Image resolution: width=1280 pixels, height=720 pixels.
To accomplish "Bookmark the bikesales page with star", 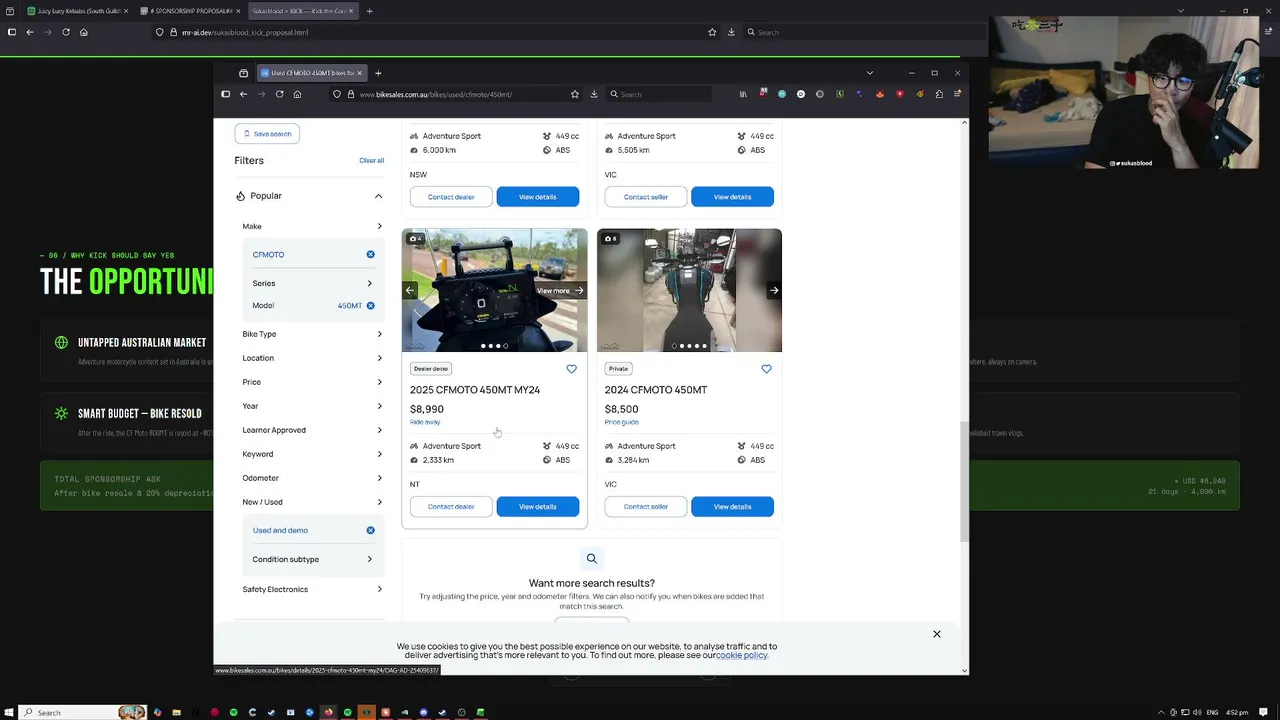I will coord(575,94).
